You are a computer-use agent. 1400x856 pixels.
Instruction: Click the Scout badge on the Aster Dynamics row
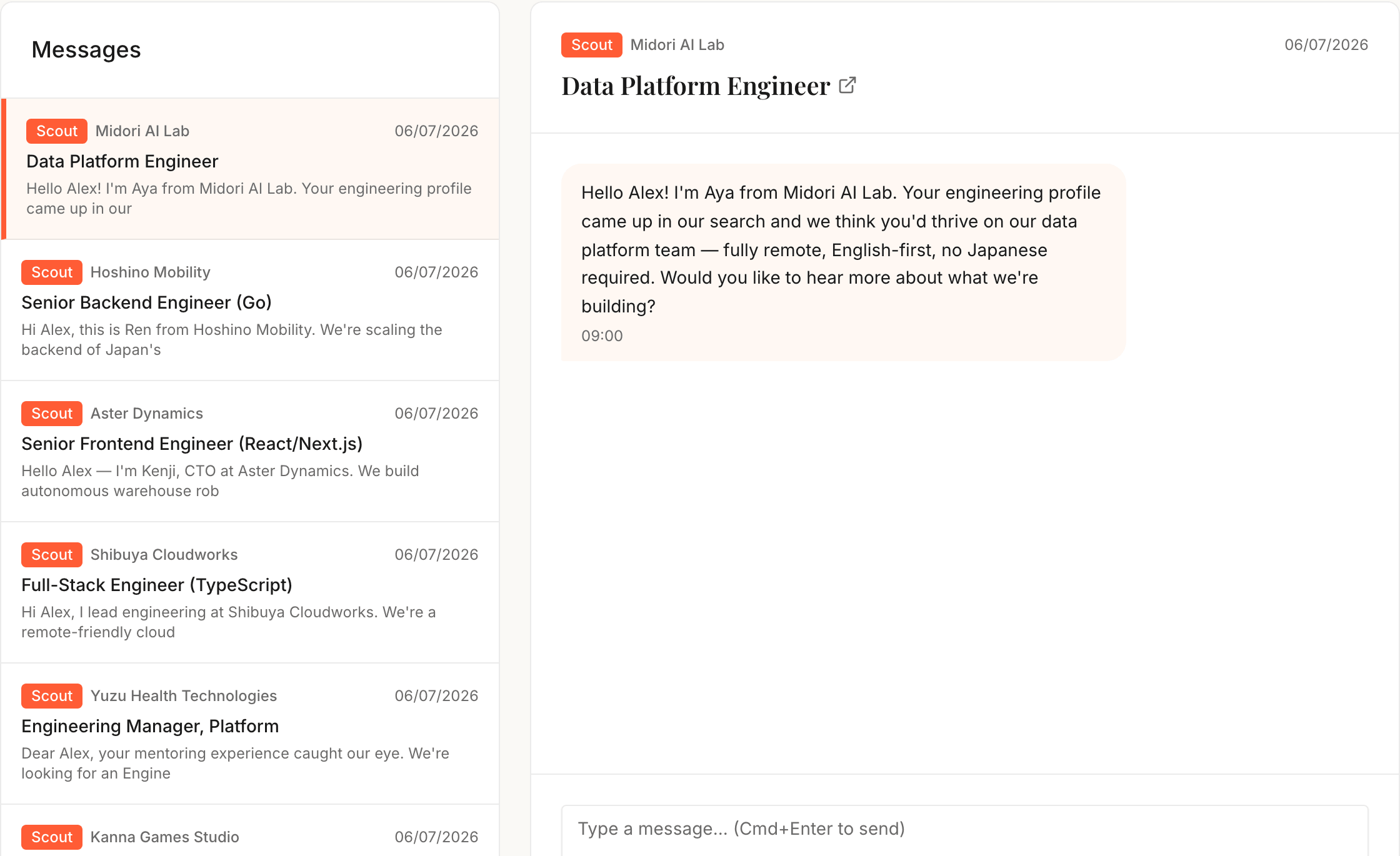(x=52, y=414)
